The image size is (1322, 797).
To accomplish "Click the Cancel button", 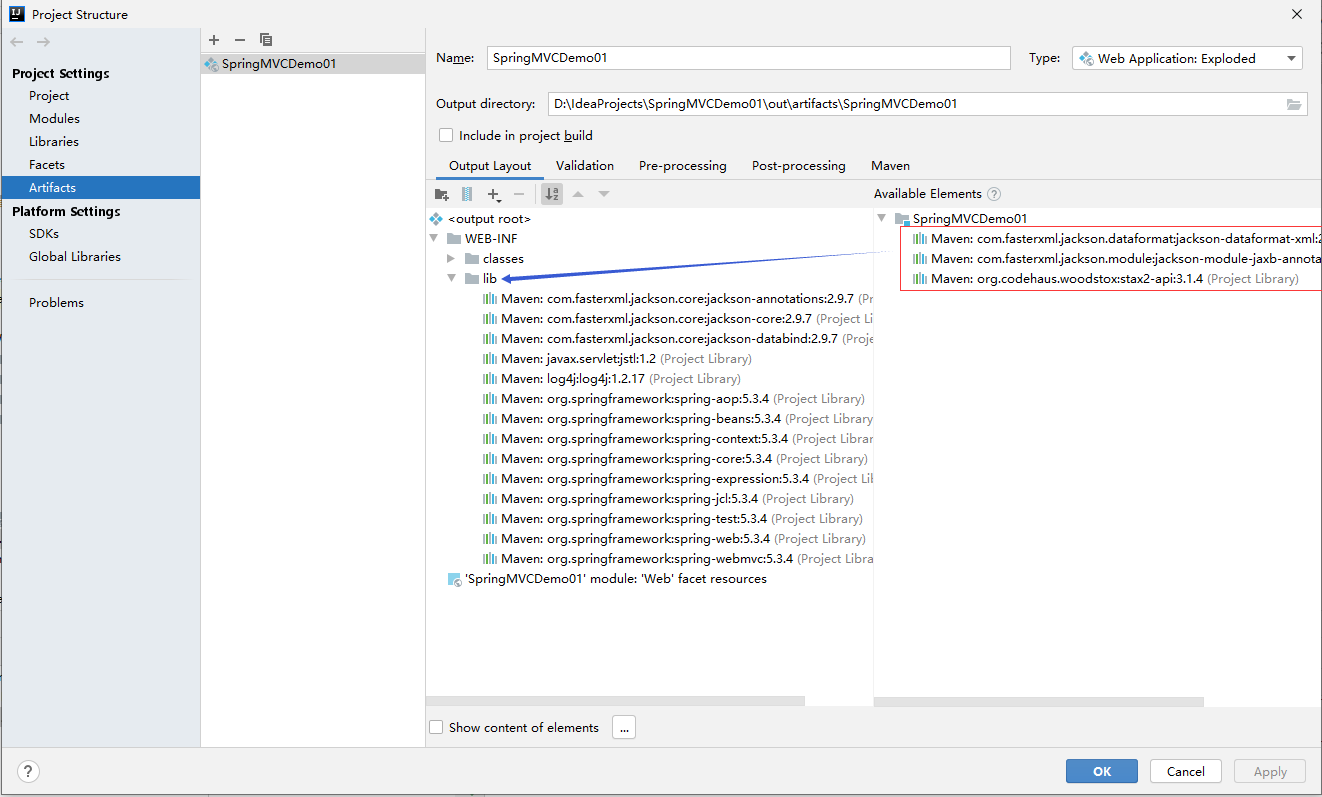I will pos(1186,771).
